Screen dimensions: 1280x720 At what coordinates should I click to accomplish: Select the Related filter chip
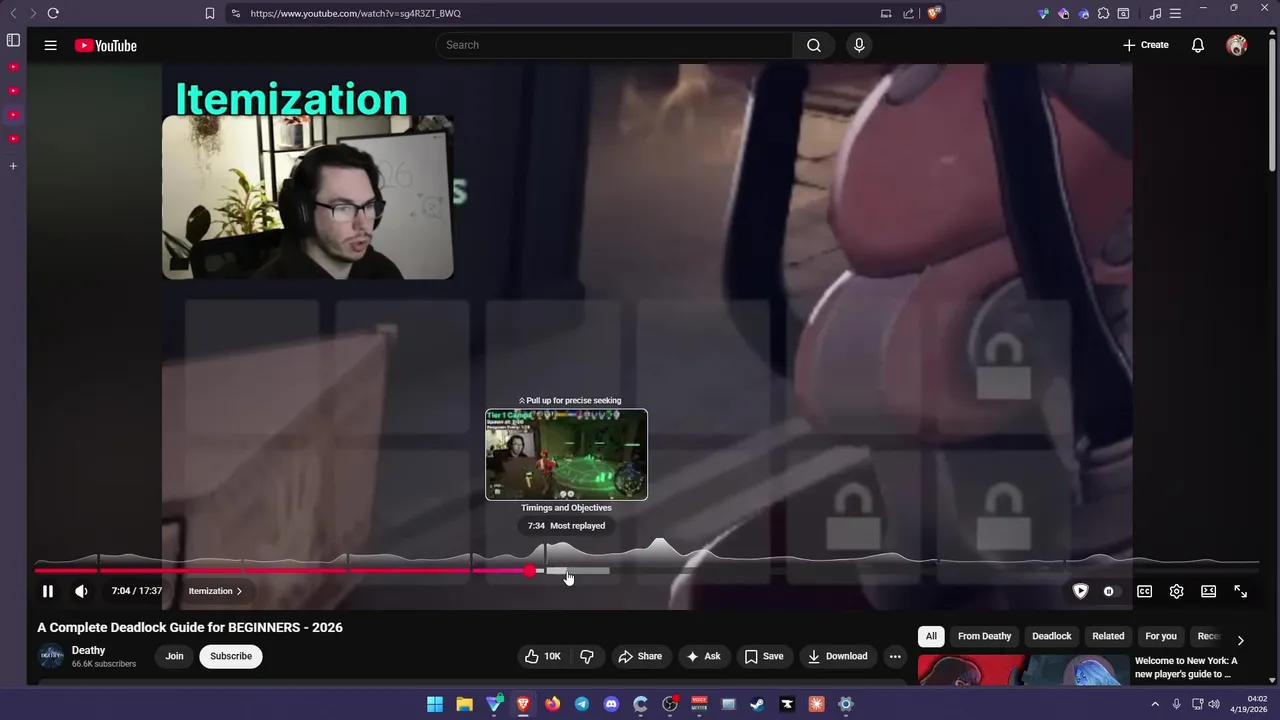coord(1108,636)
